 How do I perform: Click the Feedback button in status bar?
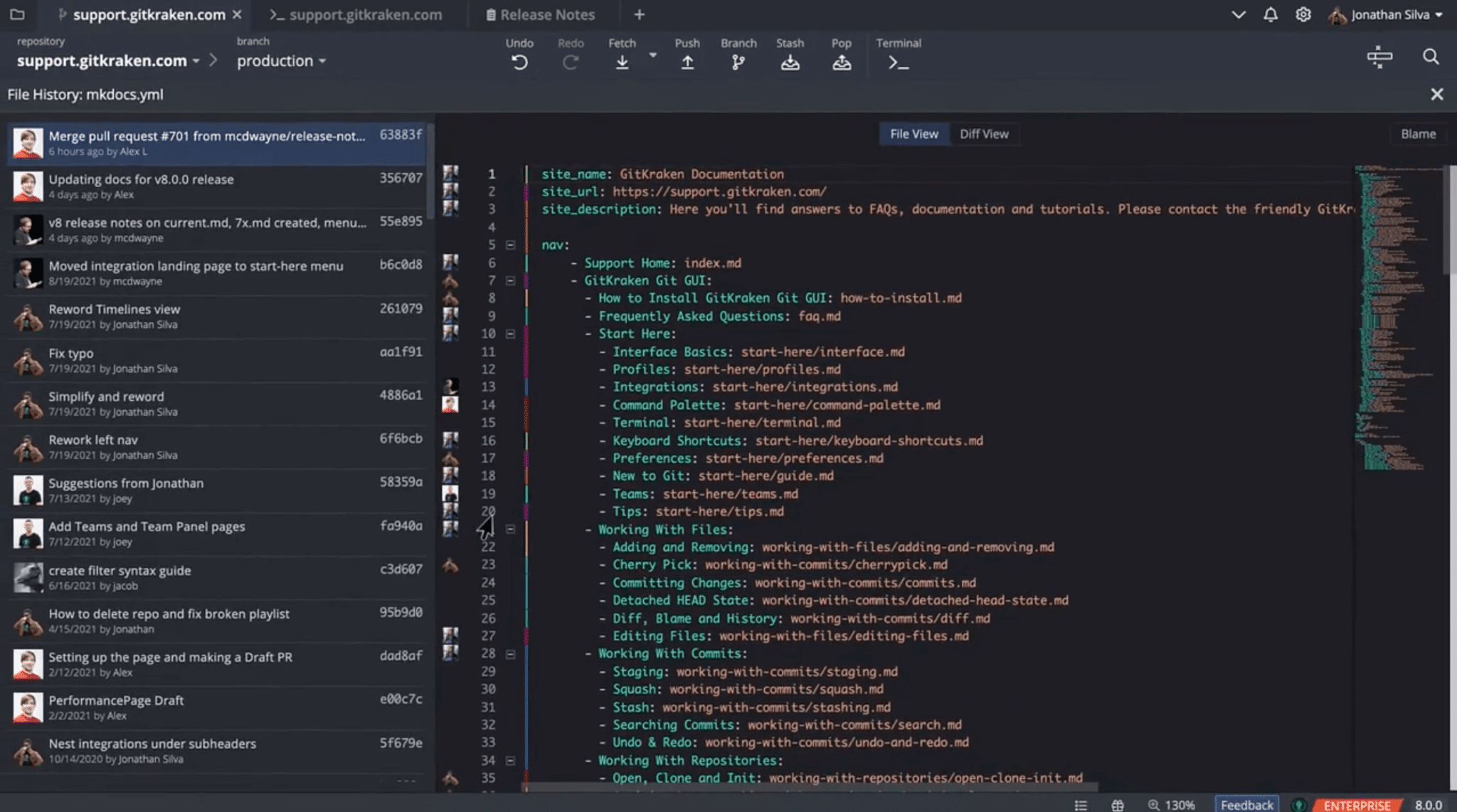[x=1246, y=804]
